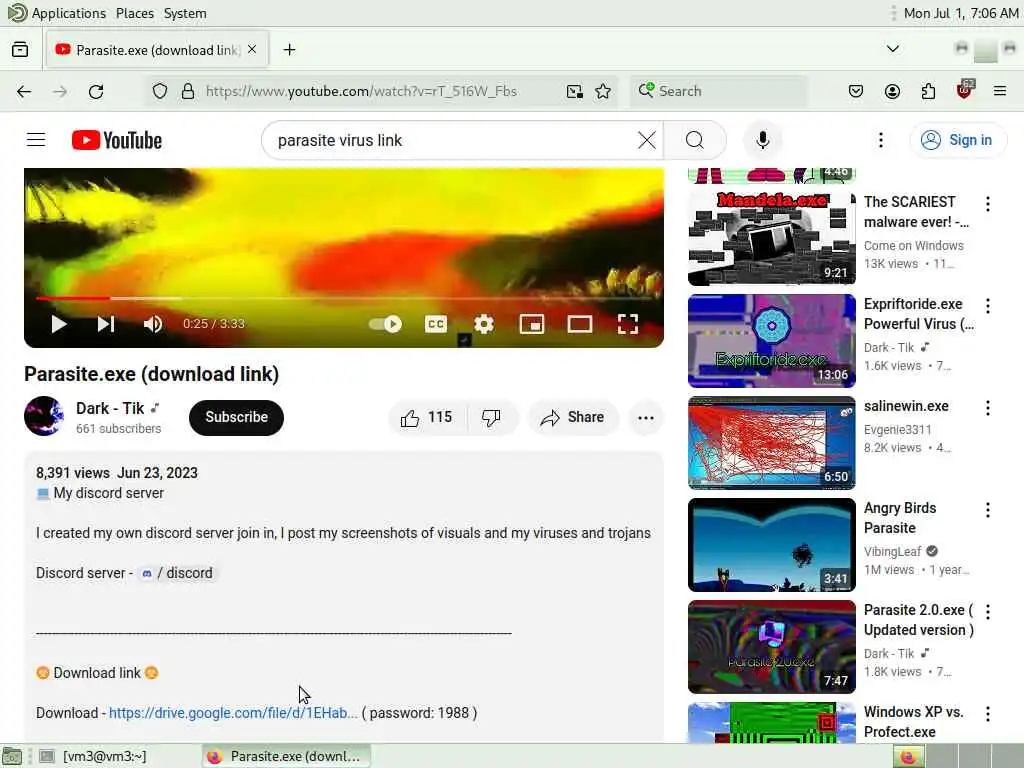Open the YouTube guide hamburger menu
This screenshot has width=1024, height=768.
coord(36,140)
